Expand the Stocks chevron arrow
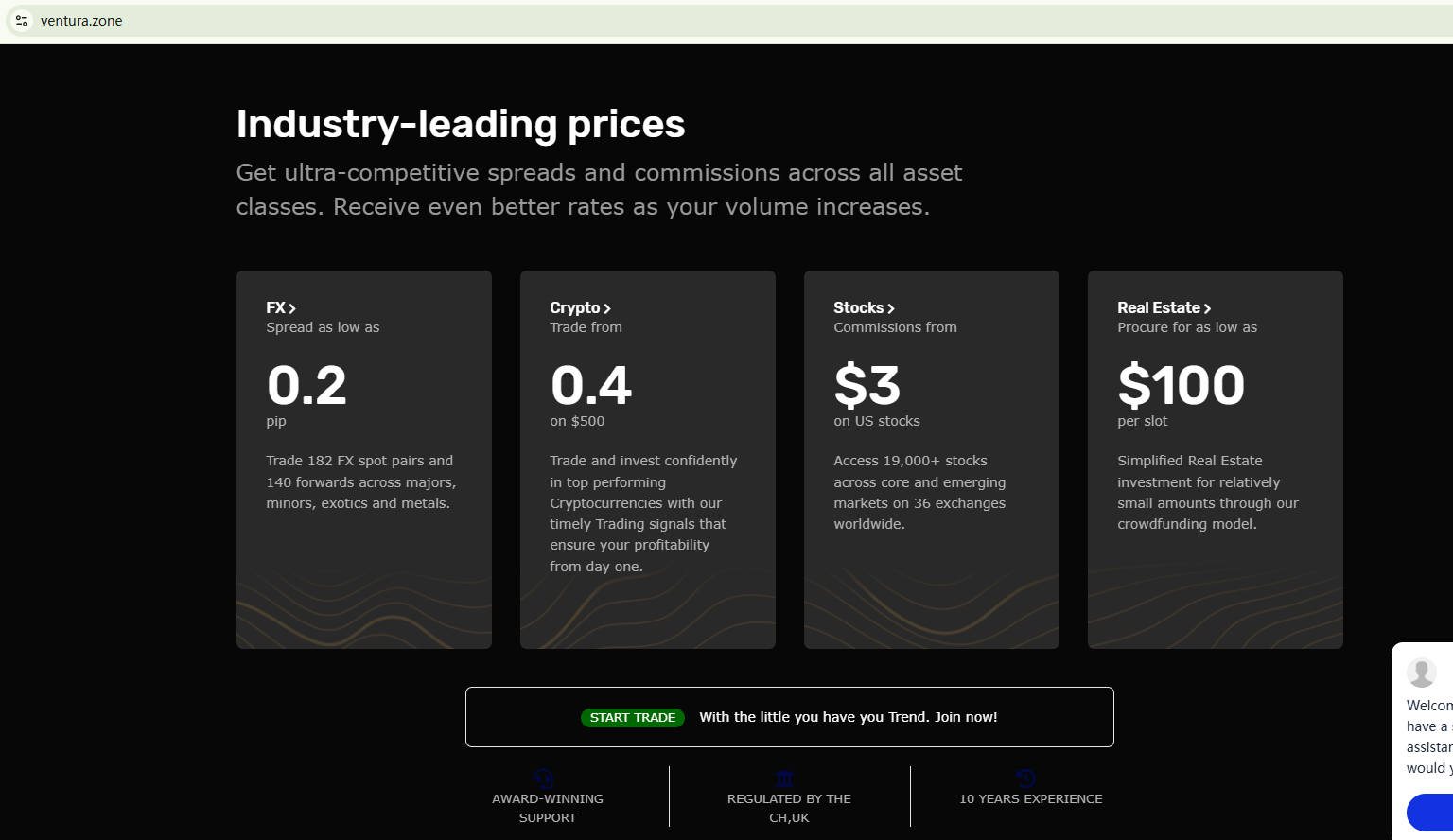The image size is (1453, 840). click(891, 308)
